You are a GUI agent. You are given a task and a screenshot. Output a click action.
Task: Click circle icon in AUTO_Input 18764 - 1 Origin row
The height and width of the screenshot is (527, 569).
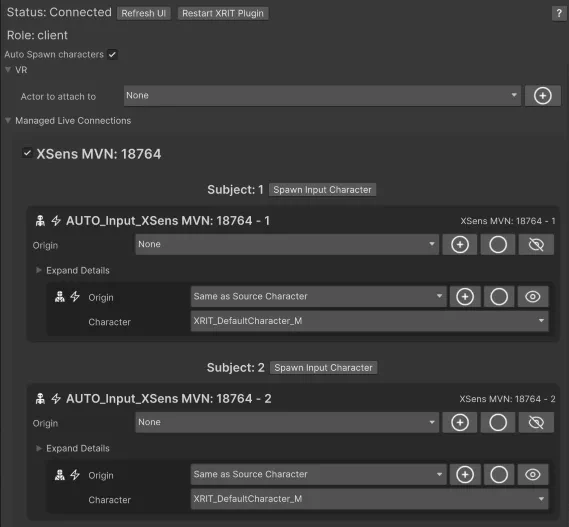pos(498,244)
